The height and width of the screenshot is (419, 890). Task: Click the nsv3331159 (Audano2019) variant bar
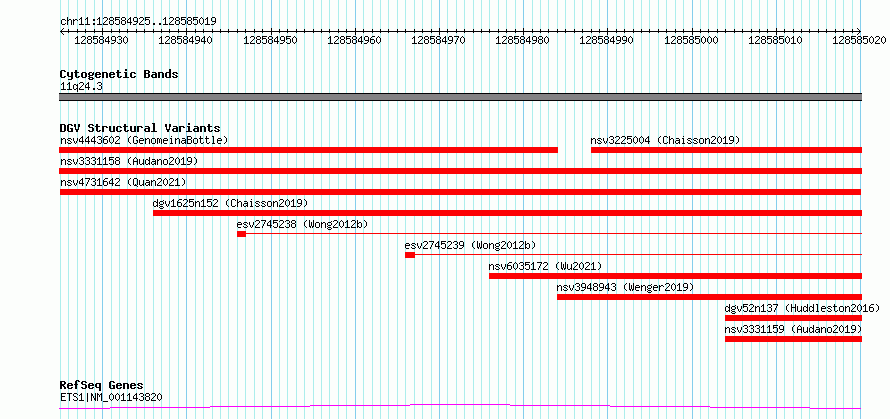794,339
